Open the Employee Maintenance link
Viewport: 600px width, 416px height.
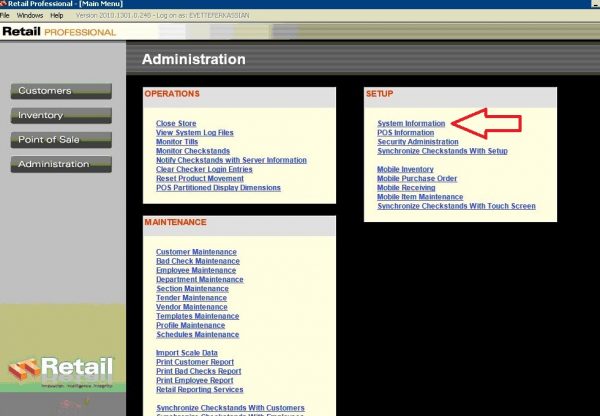(196, 270)
